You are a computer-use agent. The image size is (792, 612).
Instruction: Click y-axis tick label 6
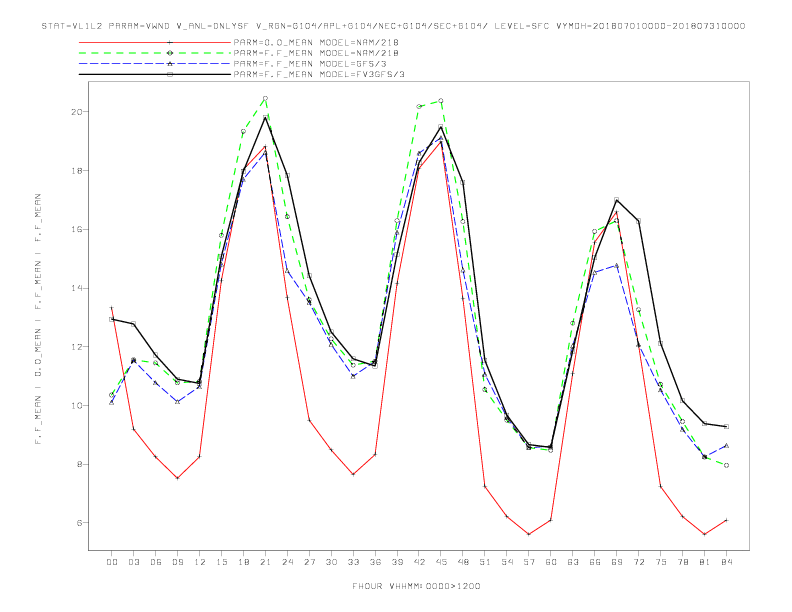point(80,523)
